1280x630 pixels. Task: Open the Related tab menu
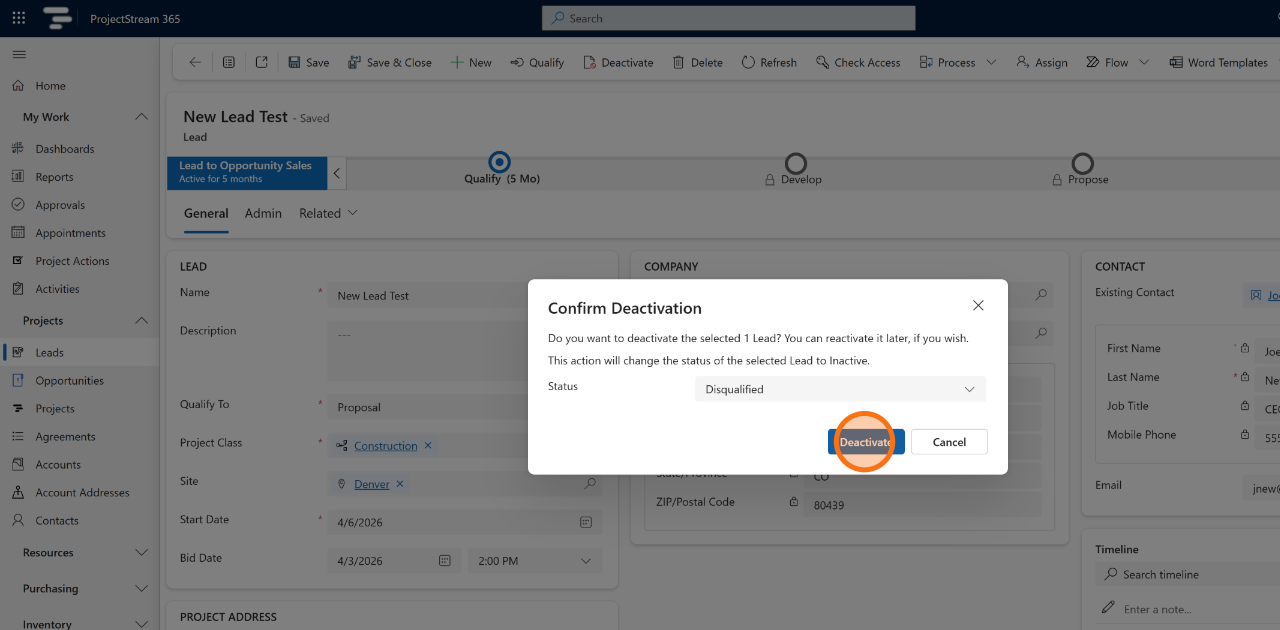[x=328, y=213]
